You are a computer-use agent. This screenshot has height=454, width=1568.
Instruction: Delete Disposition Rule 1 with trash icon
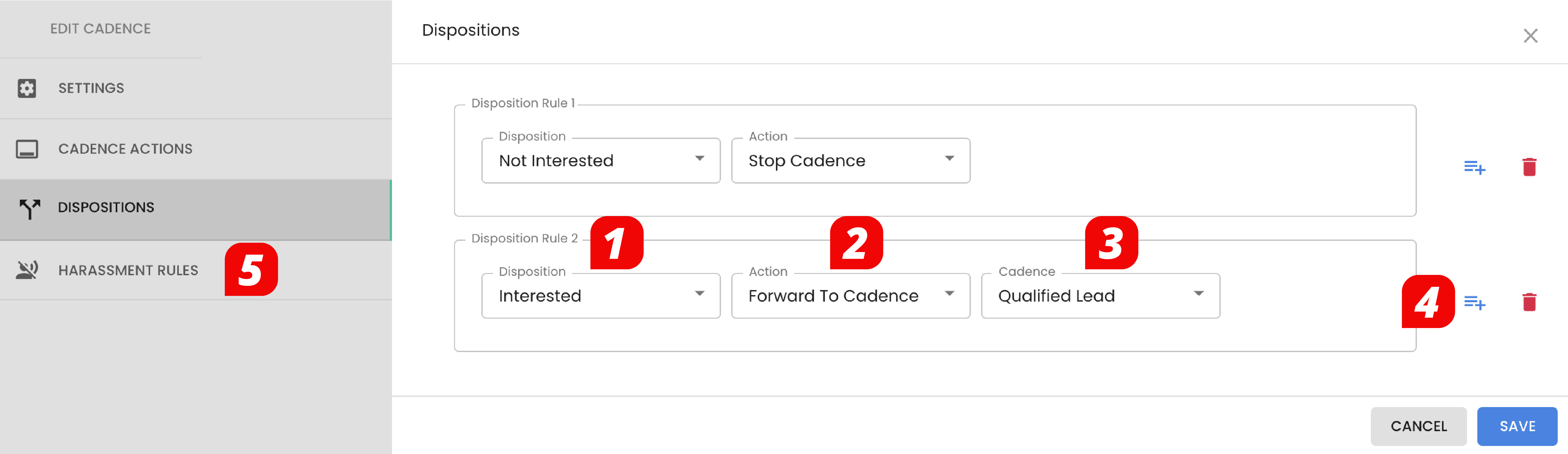click(x=1529, y=167)
